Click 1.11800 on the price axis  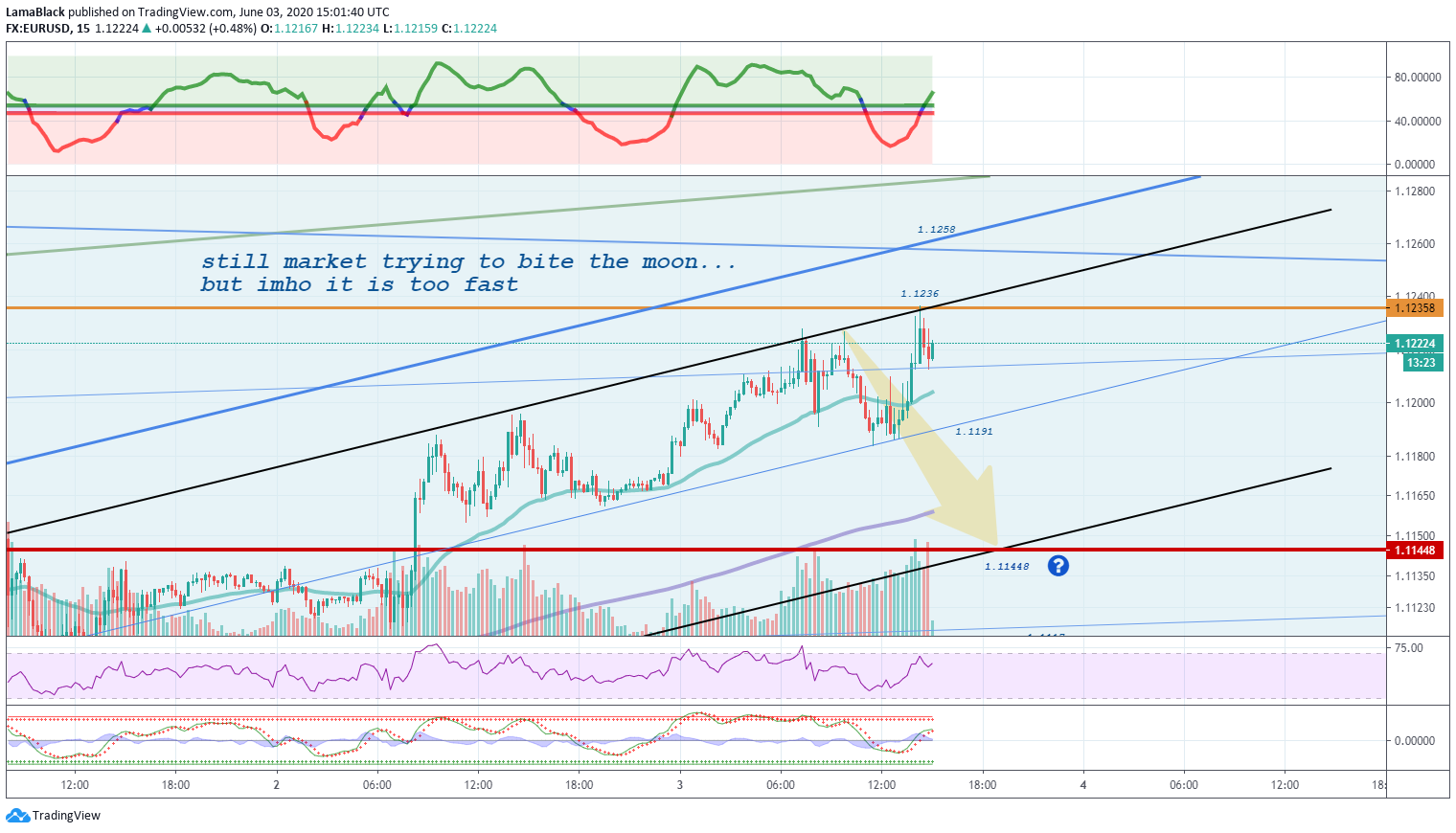point(1415,457)
